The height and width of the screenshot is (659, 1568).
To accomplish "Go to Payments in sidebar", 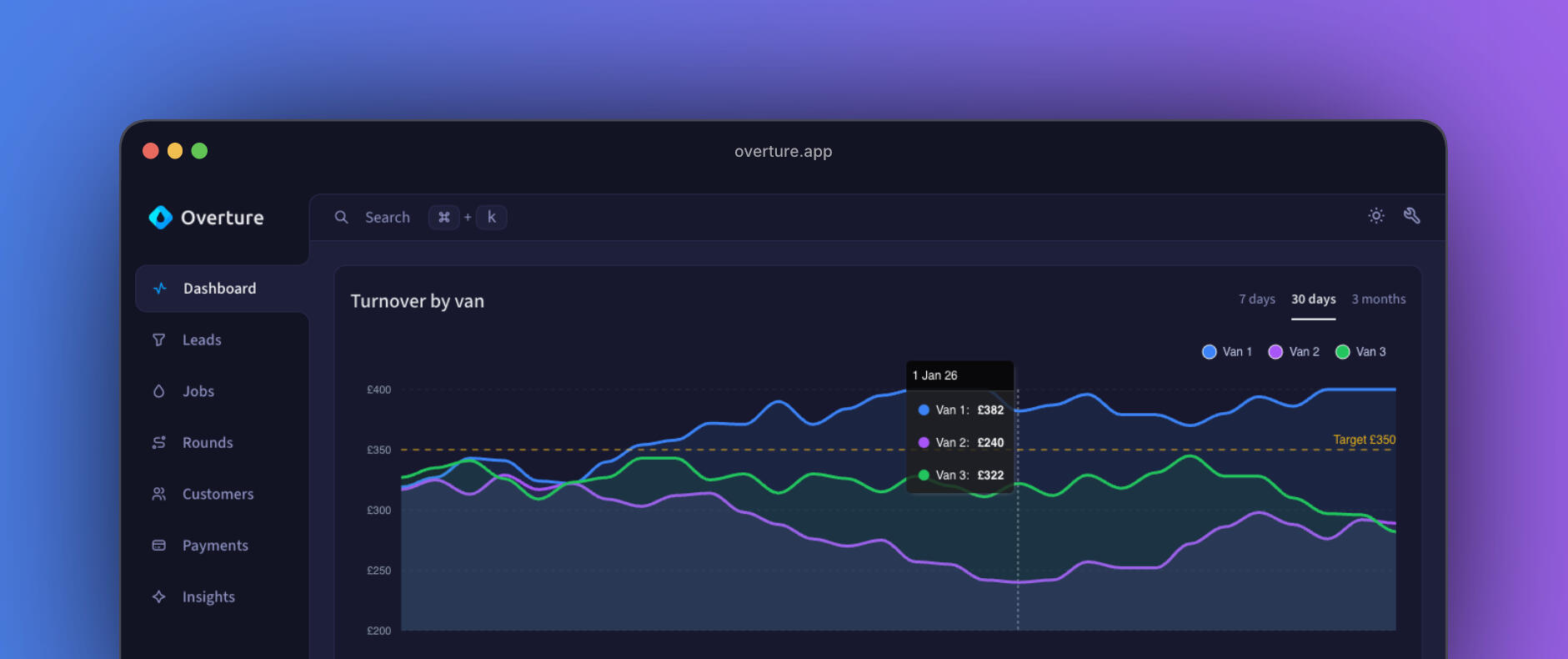I will [x=215, y=546].
